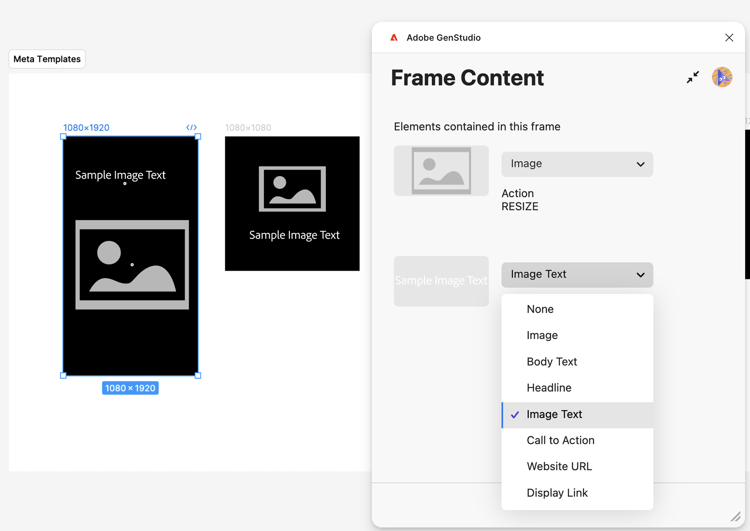Choose Body Text from the role list

click(x=577, y=362)
